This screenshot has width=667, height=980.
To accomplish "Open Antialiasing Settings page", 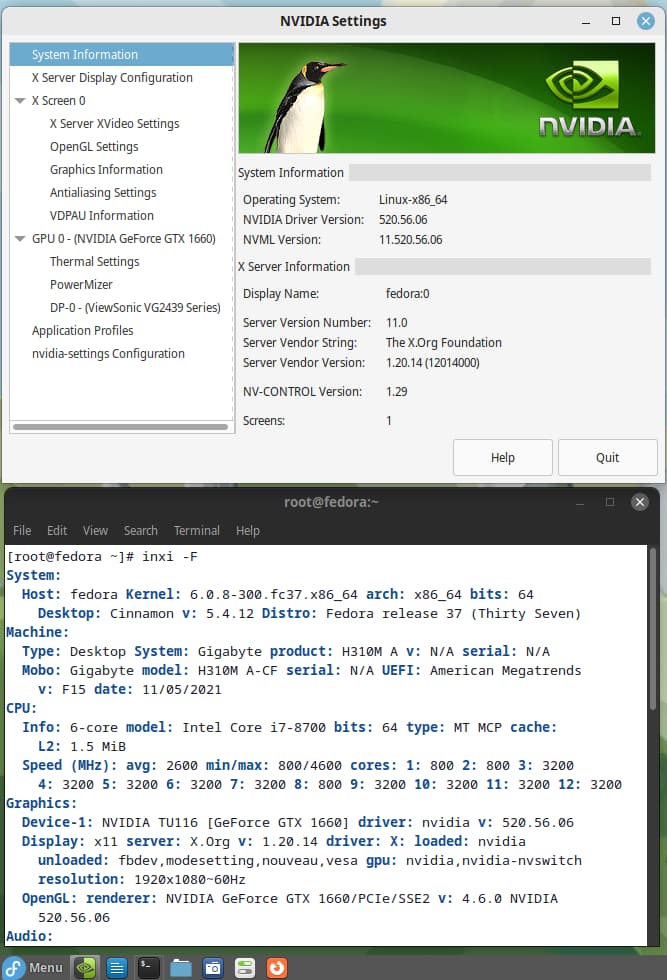I will (x=103, y=192).
